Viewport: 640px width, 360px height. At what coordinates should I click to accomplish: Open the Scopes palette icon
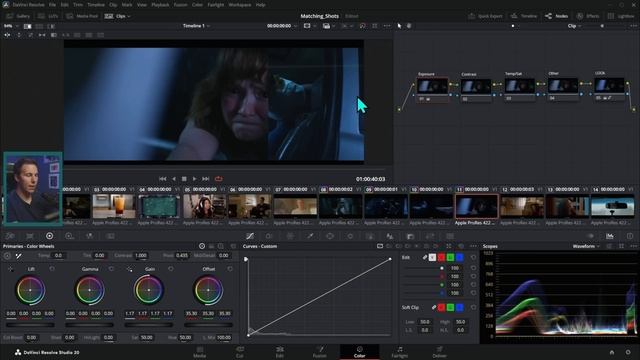[x=610, y=236]
